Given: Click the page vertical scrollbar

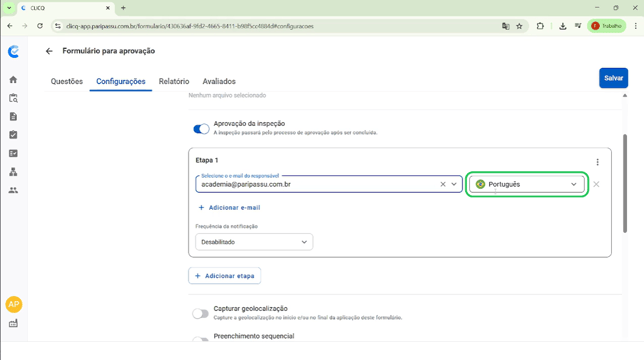Looking at the screenshot, I should click(625, 183).
